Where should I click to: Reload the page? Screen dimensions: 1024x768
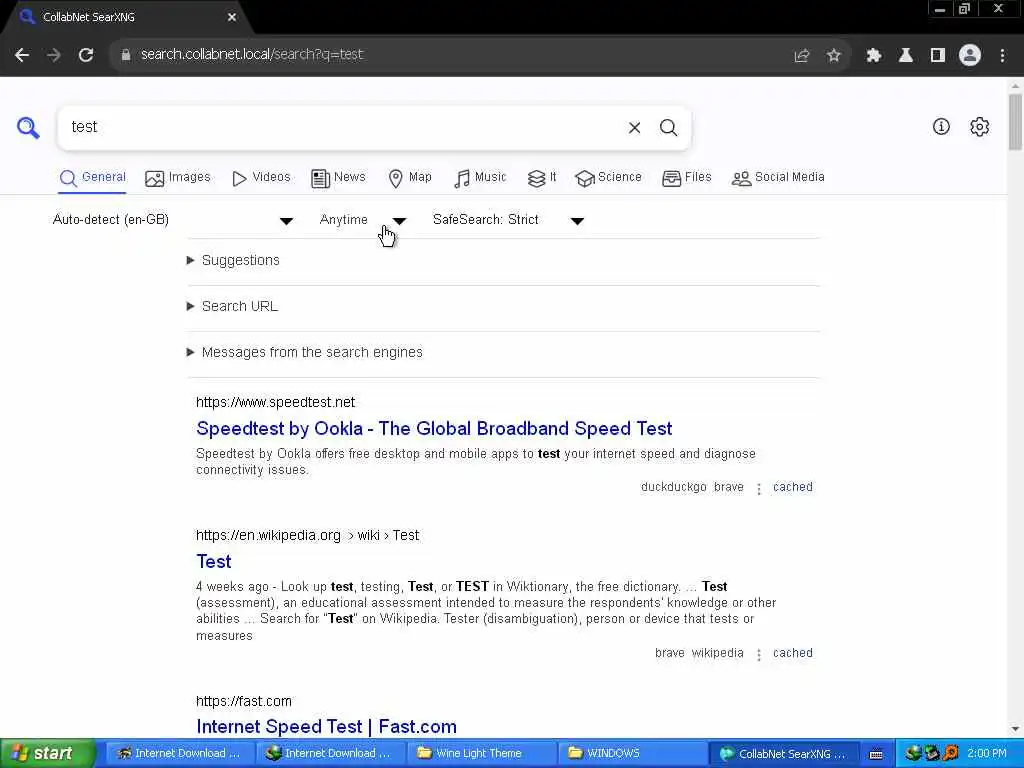coord(86,55)
